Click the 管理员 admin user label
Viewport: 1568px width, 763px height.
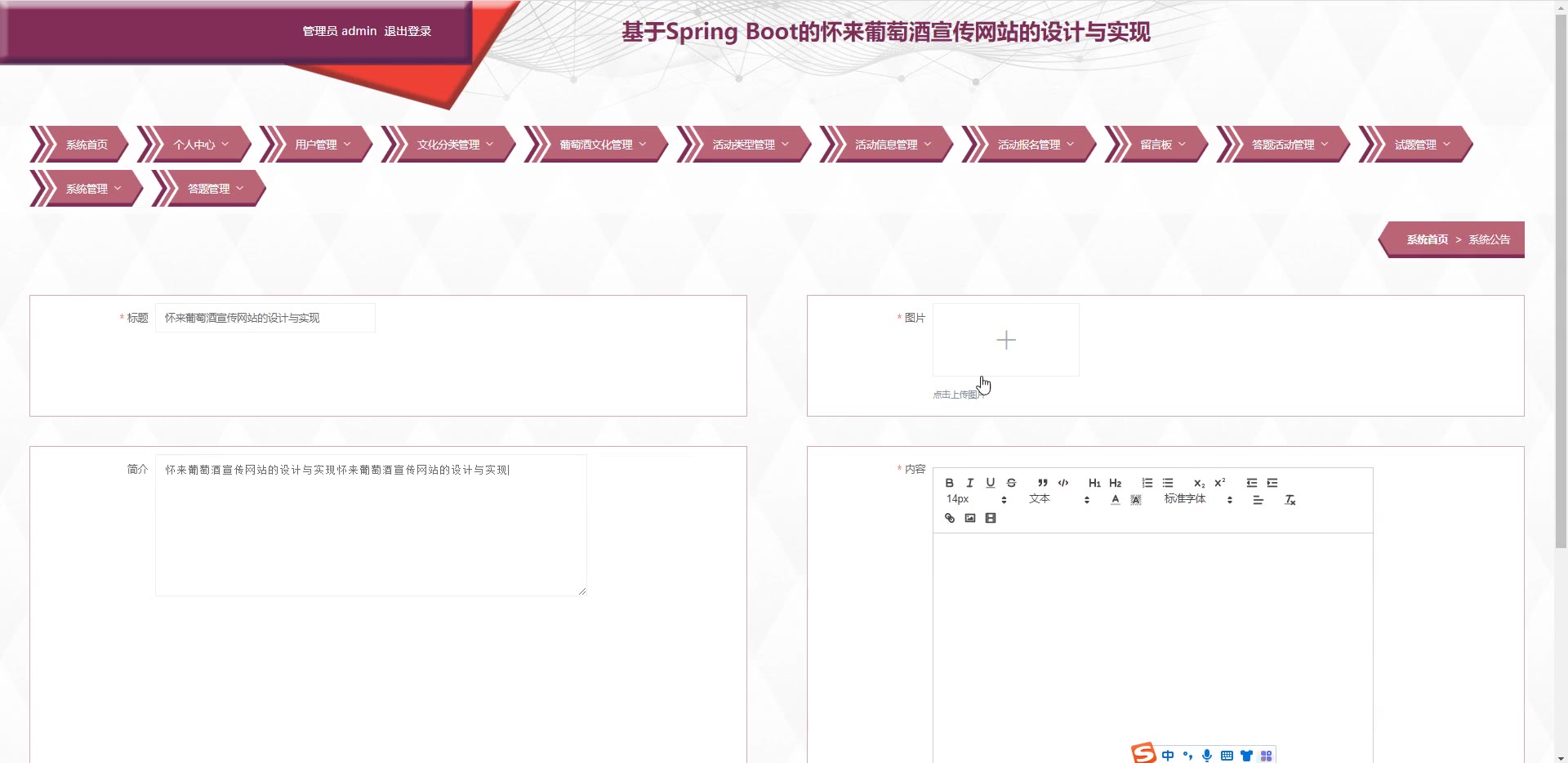coord(340,31)
